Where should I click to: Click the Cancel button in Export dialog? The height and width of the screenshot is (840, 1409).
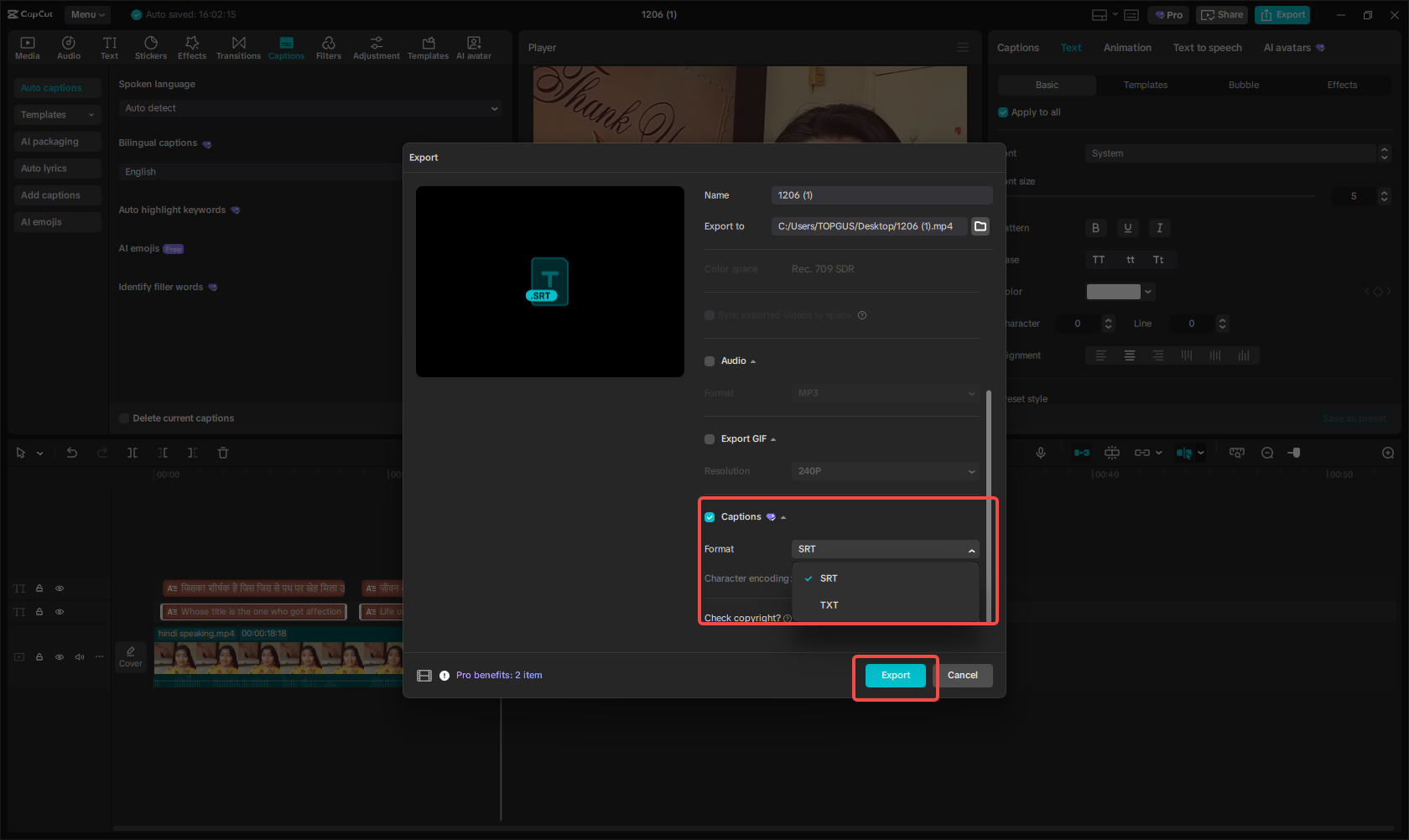[x=963, y=676]
